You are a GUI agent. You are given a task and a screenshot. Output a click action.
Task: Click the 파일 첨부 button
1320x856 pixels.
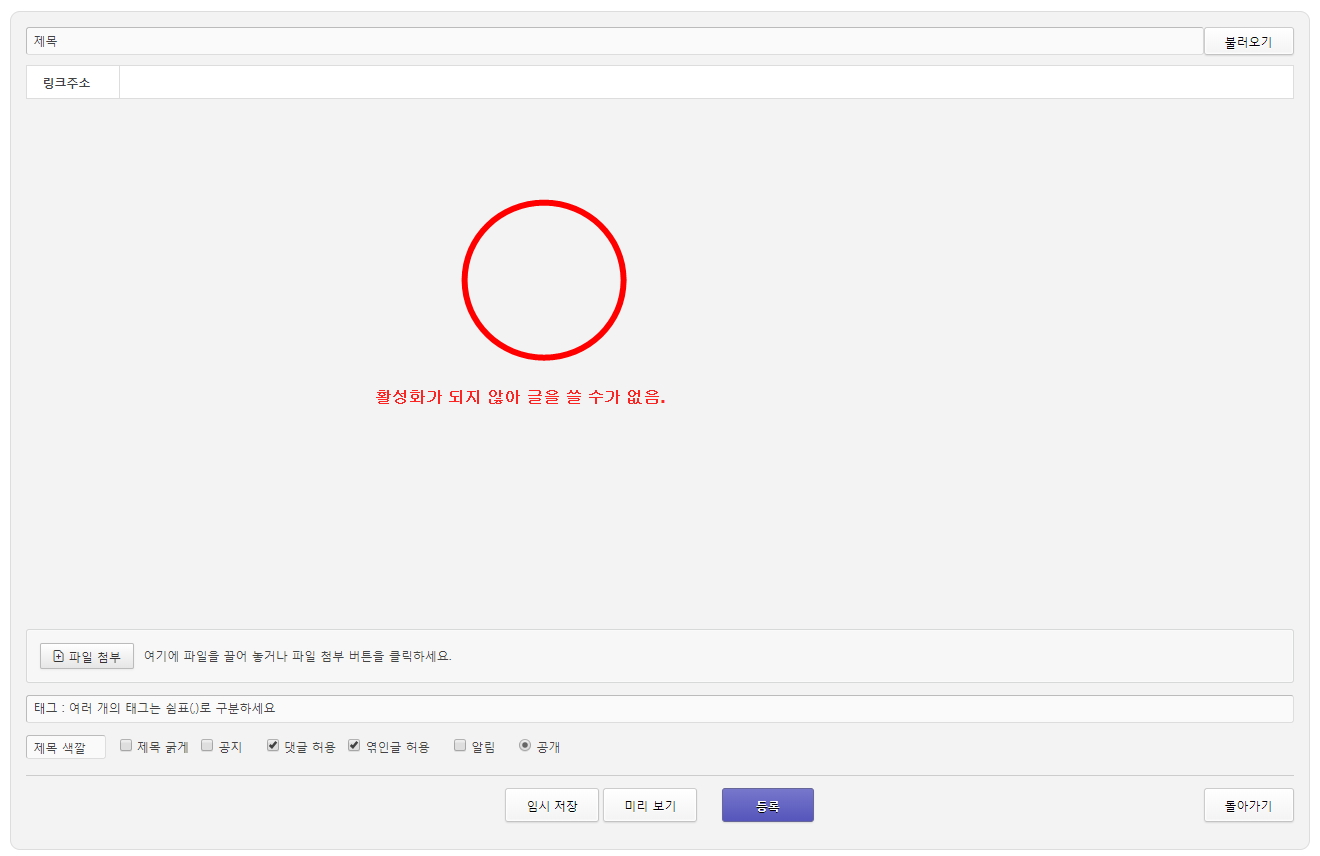click(x=87, y=656)
